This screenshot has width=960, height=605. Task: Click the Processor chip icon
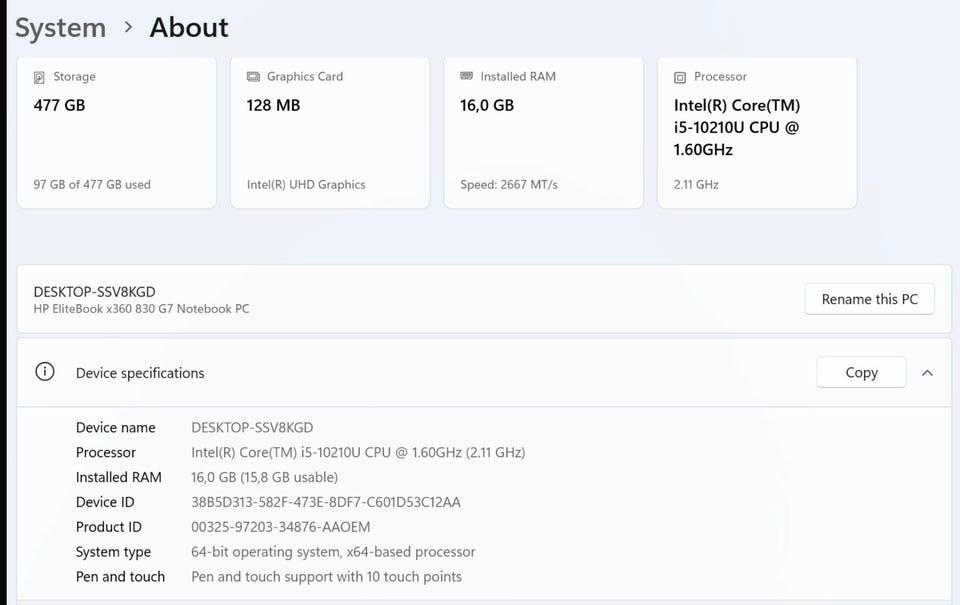[680, 77]
